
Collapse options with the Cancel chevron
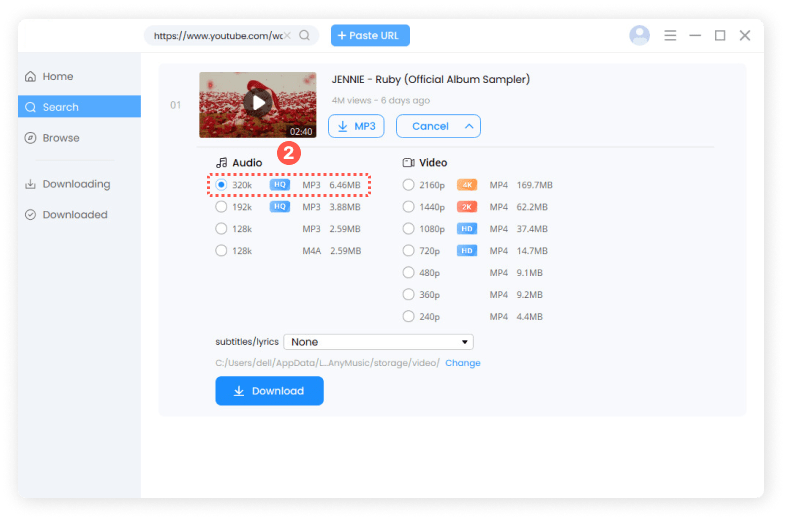(469, 126)
